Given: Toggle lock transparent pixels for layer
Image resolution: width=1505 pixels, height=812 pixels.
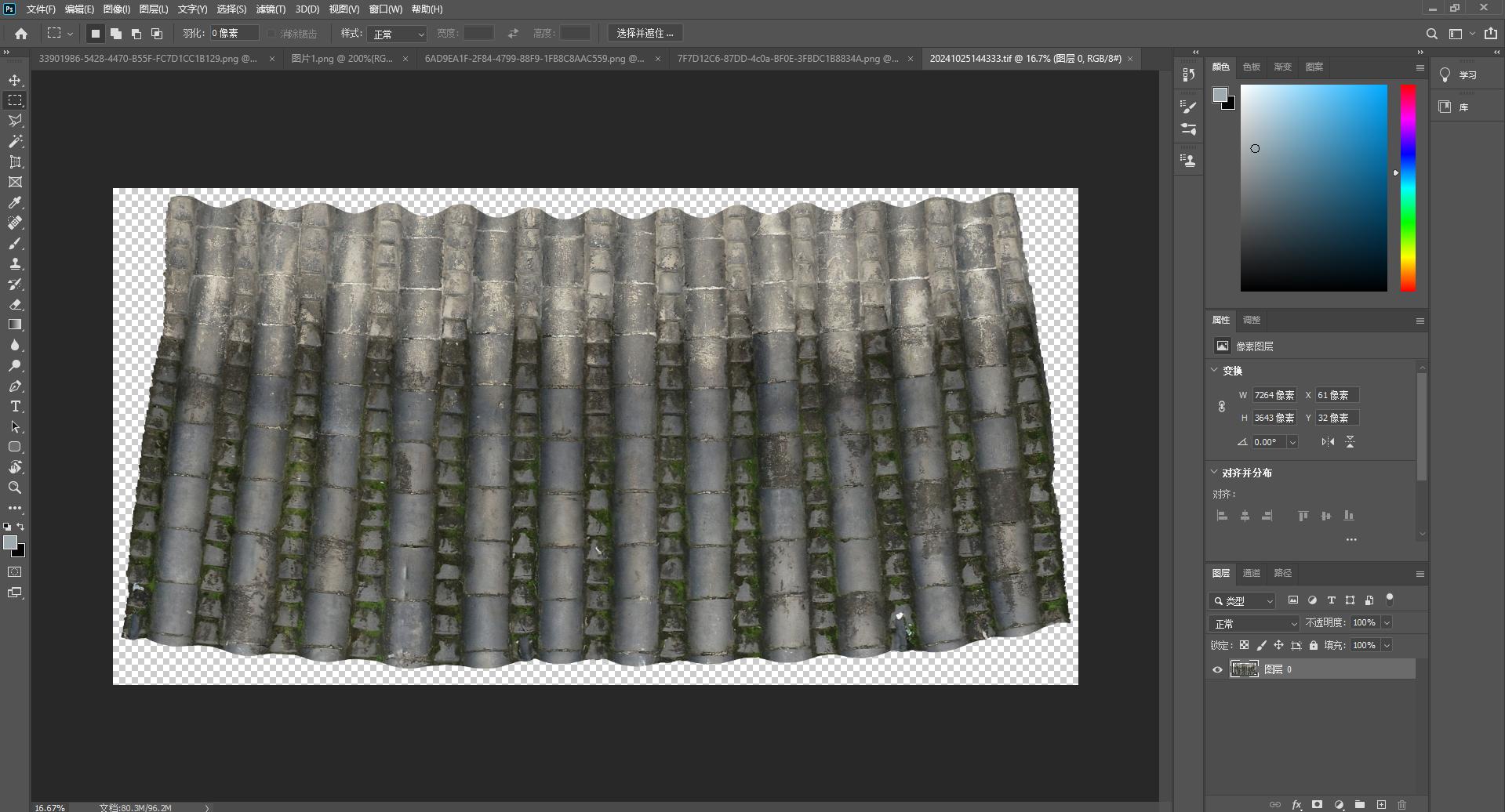Looking at the screenshot, I should point(1244,645).
